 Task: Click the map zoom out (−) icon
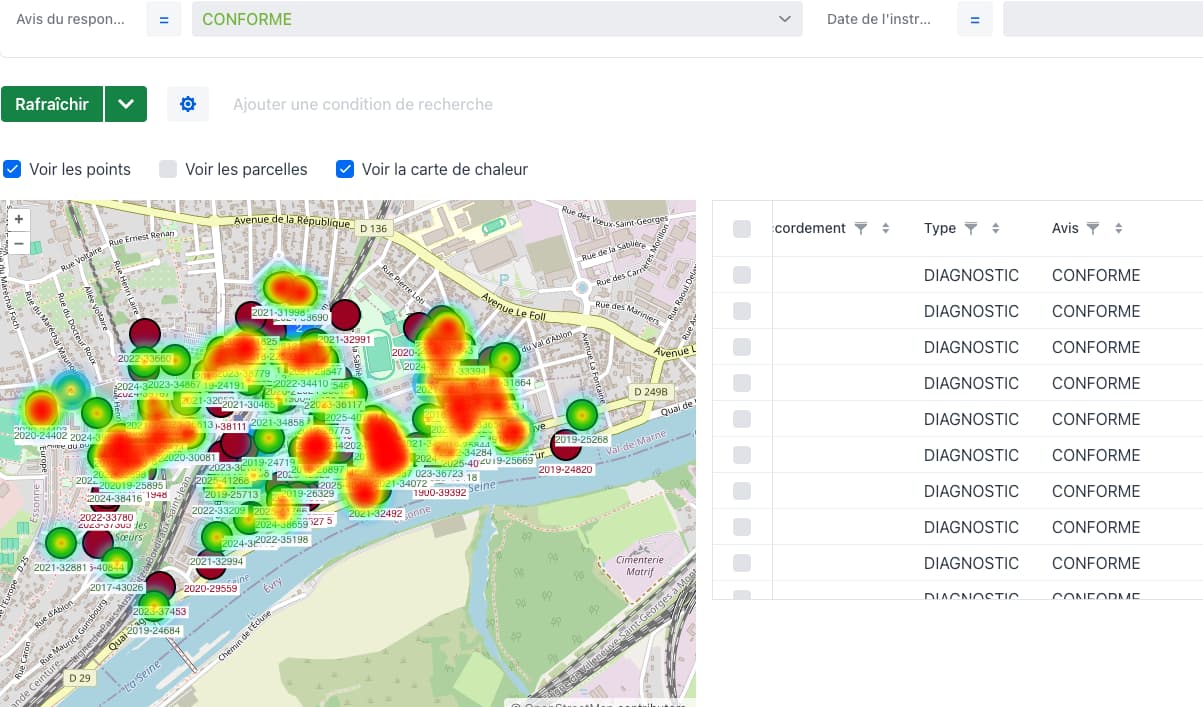[x=18, y=242]
